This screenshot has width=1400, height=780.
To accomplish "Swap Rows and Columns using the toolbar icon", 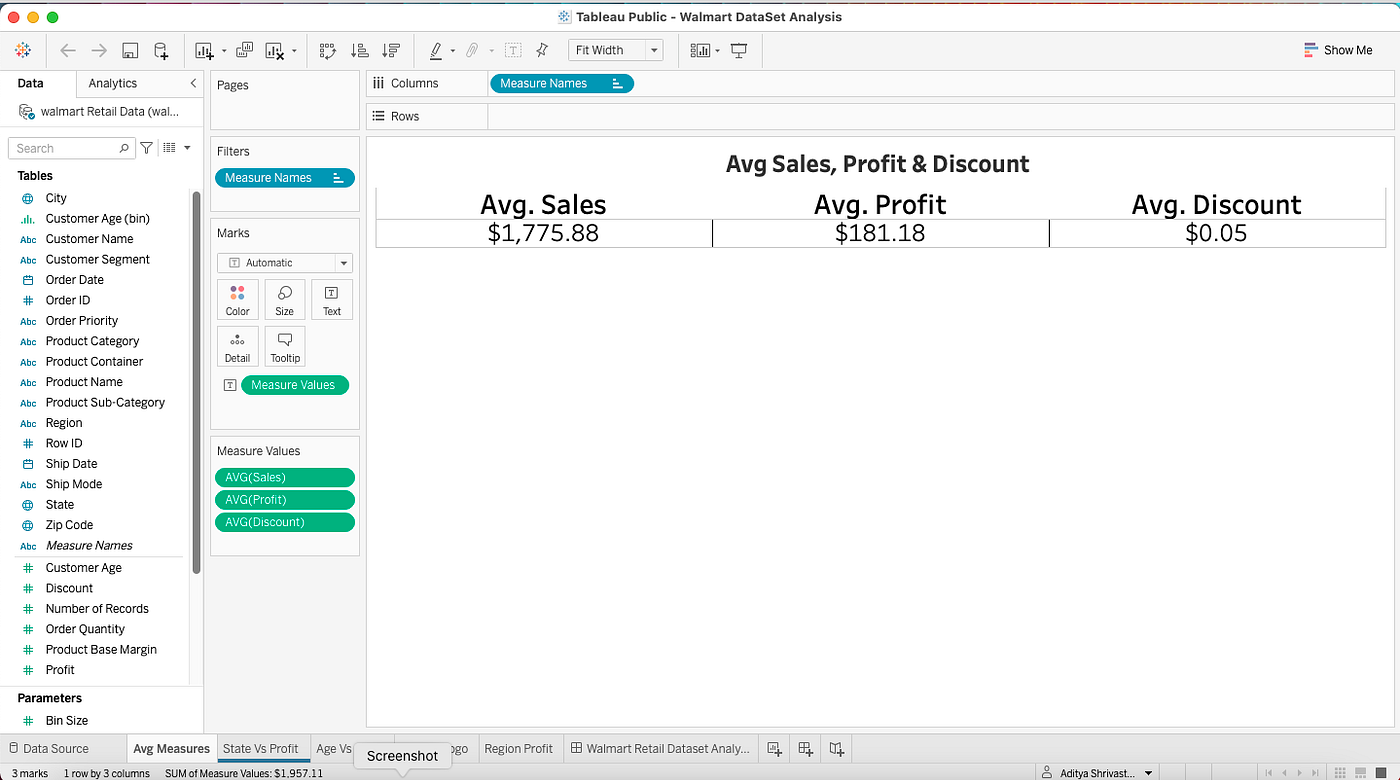I will click(327, 50).
